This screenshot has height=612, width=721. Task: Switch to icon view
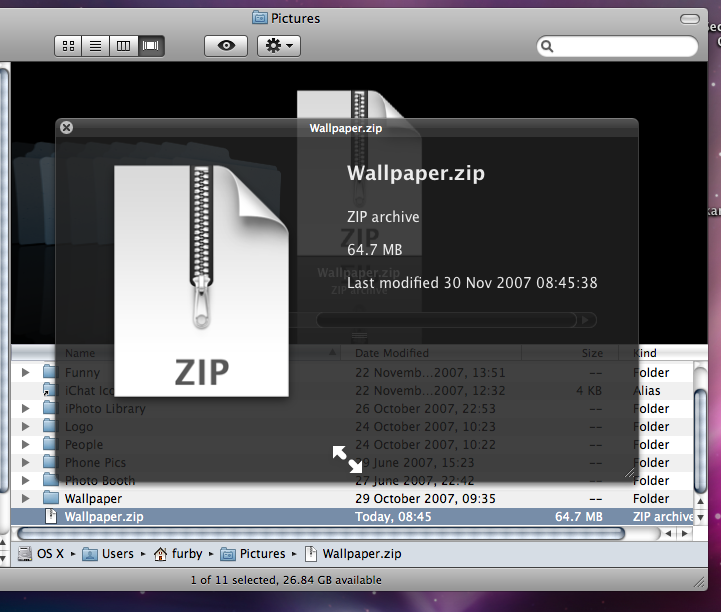(x=69, y=46)
